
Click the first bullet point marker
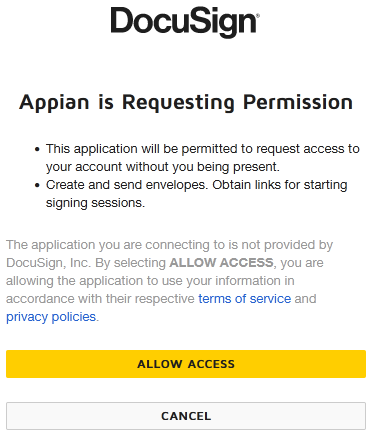[x=37, y=149]
